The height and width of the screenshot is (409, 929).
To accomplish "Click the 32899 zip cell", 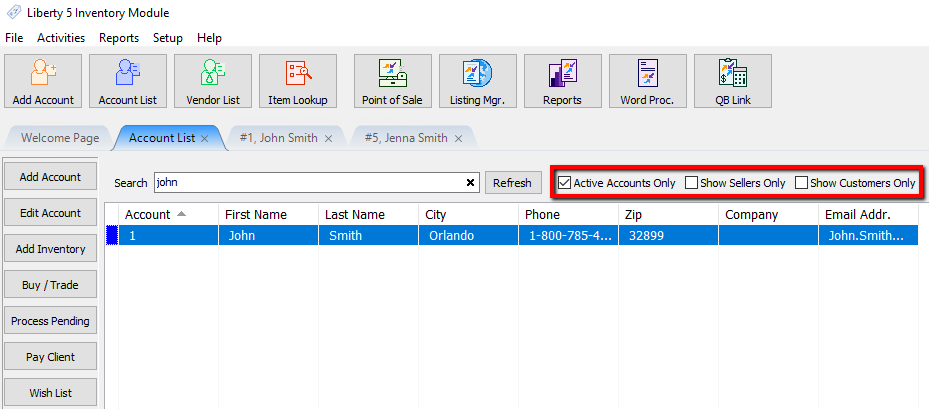I will (668, 235).
